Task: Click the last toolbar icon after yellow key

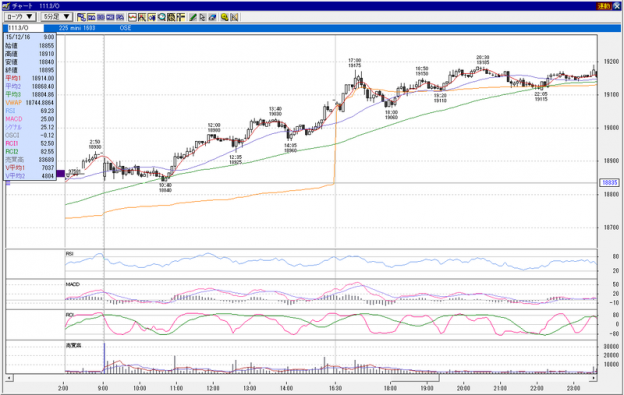Action: pyautogui.click(x=234, y=17)
